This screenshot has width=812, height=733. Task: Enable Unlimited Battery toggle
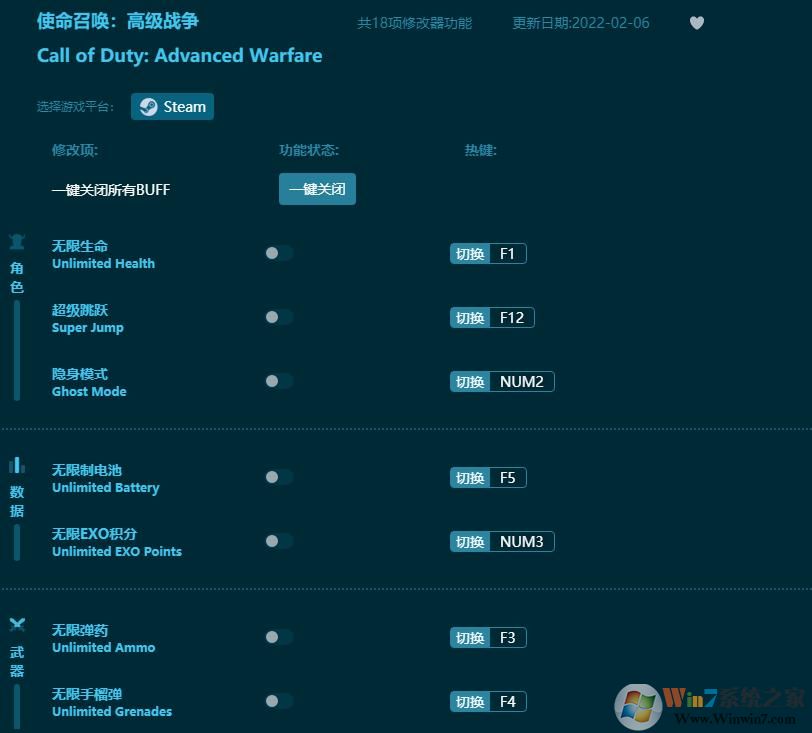tap(278, 477)
